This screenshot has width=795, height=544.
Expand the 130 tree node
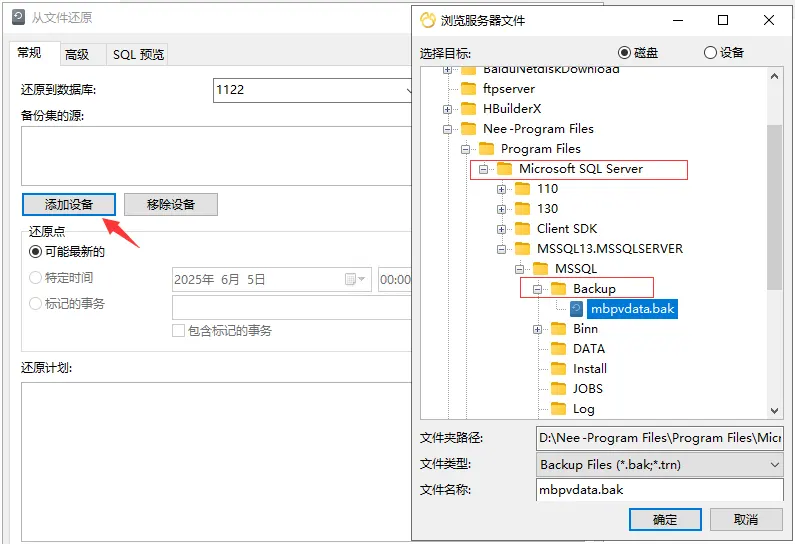tap(501, 209)
